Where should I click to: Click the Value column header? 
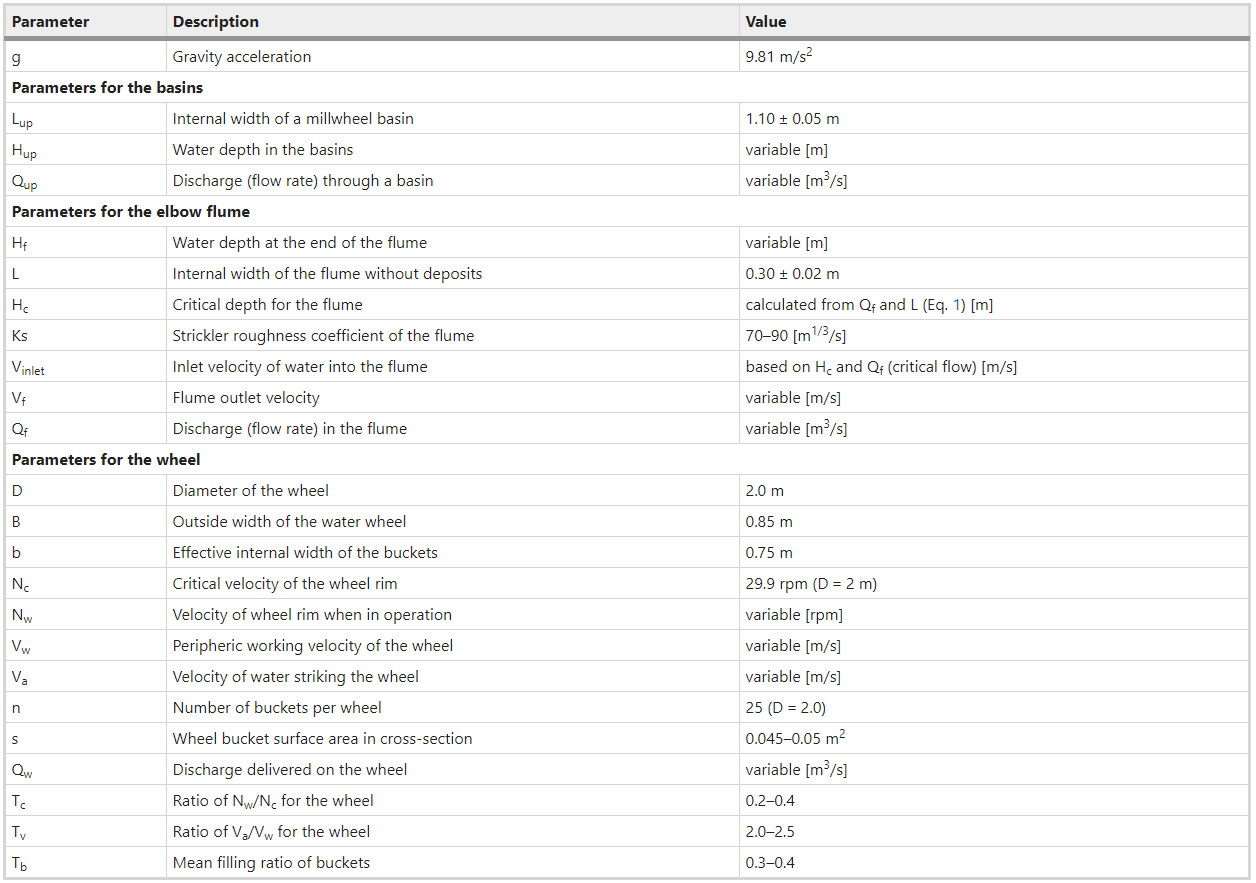[x=766, y=22]
